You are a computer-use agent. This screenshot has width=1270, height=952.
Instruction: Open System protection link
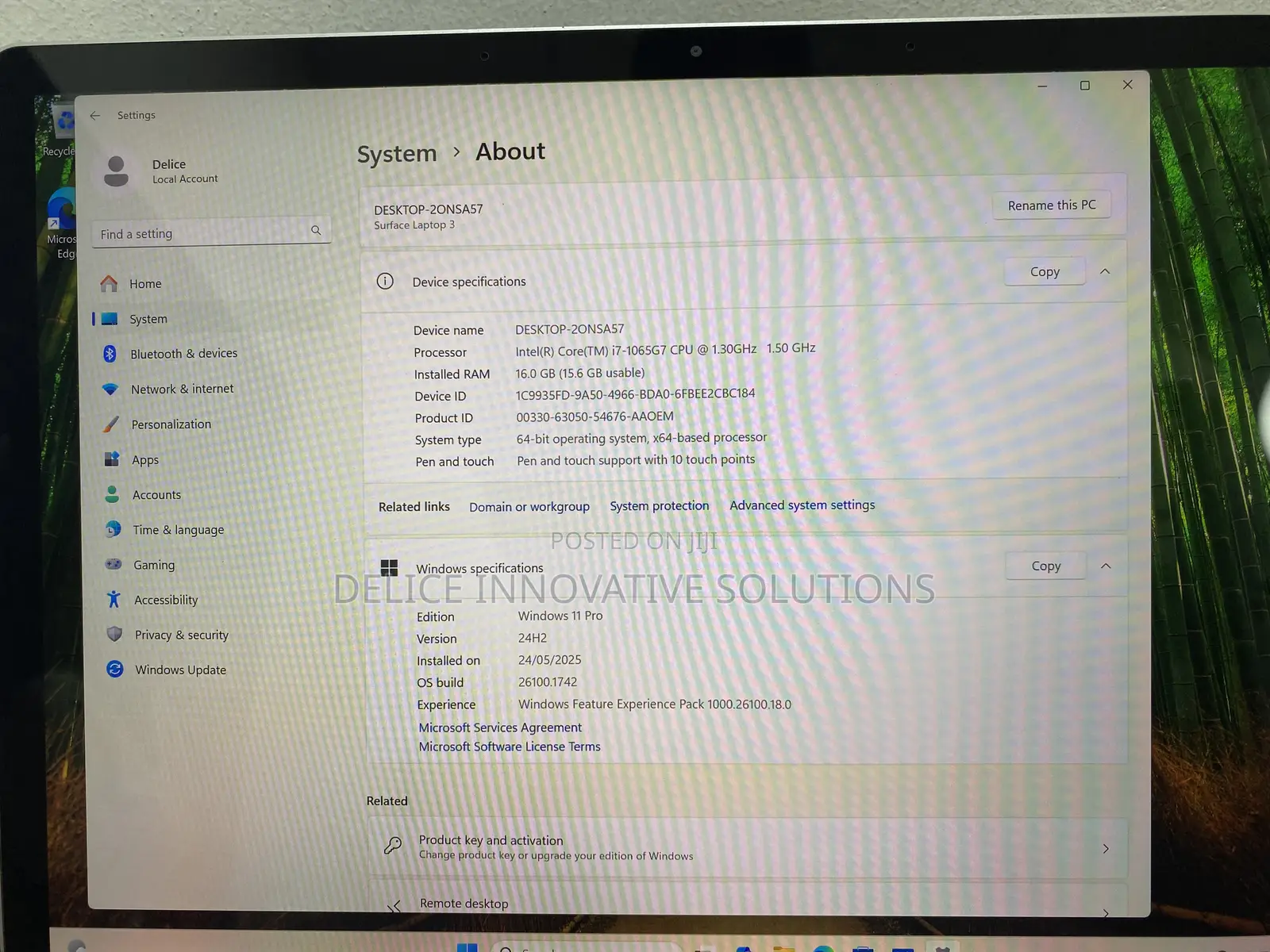[x=660, y=506]
